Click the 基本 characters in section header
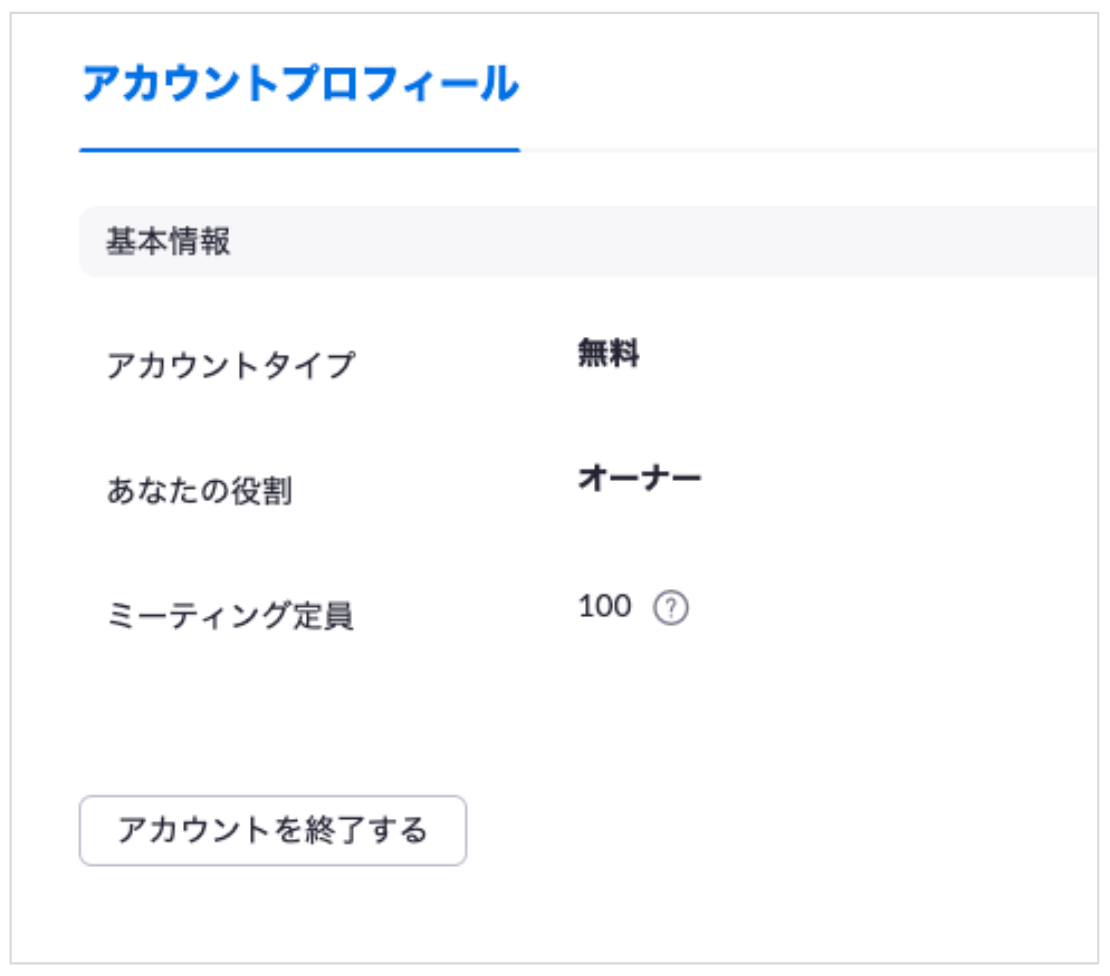 click(x=137, y=241)
